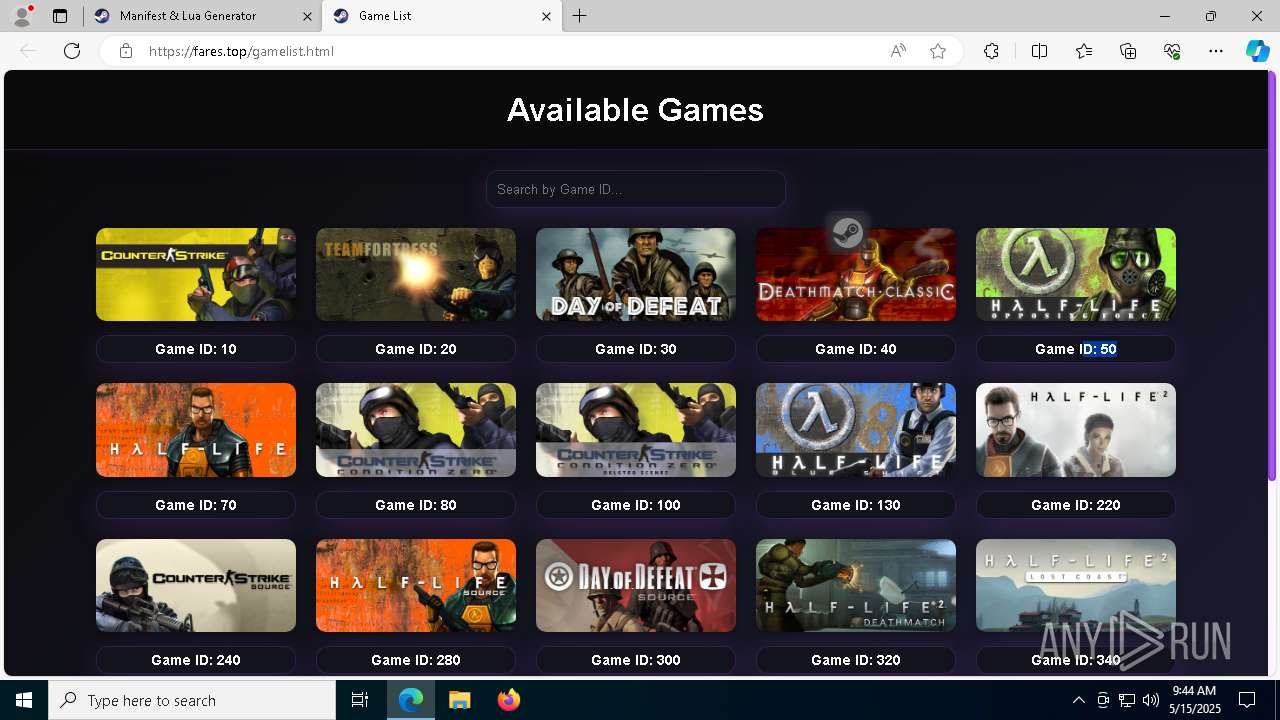
Task: Open Half-Life 2 game thumbnail
Action: coord(1076,430)
